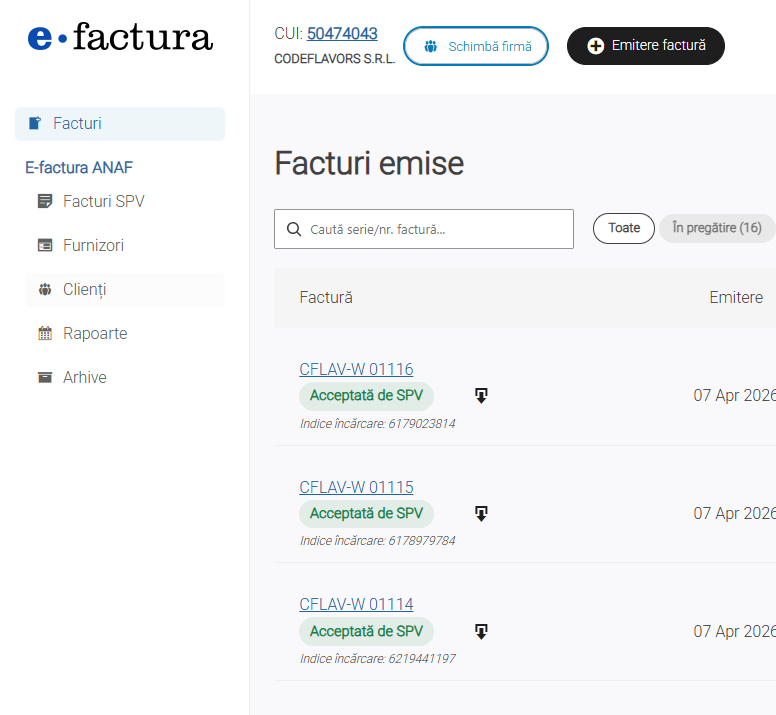Screen dimensions: 776x715
Task: Click download icon for invoice CFLAV-W 01116
Action: coord(481,396)
